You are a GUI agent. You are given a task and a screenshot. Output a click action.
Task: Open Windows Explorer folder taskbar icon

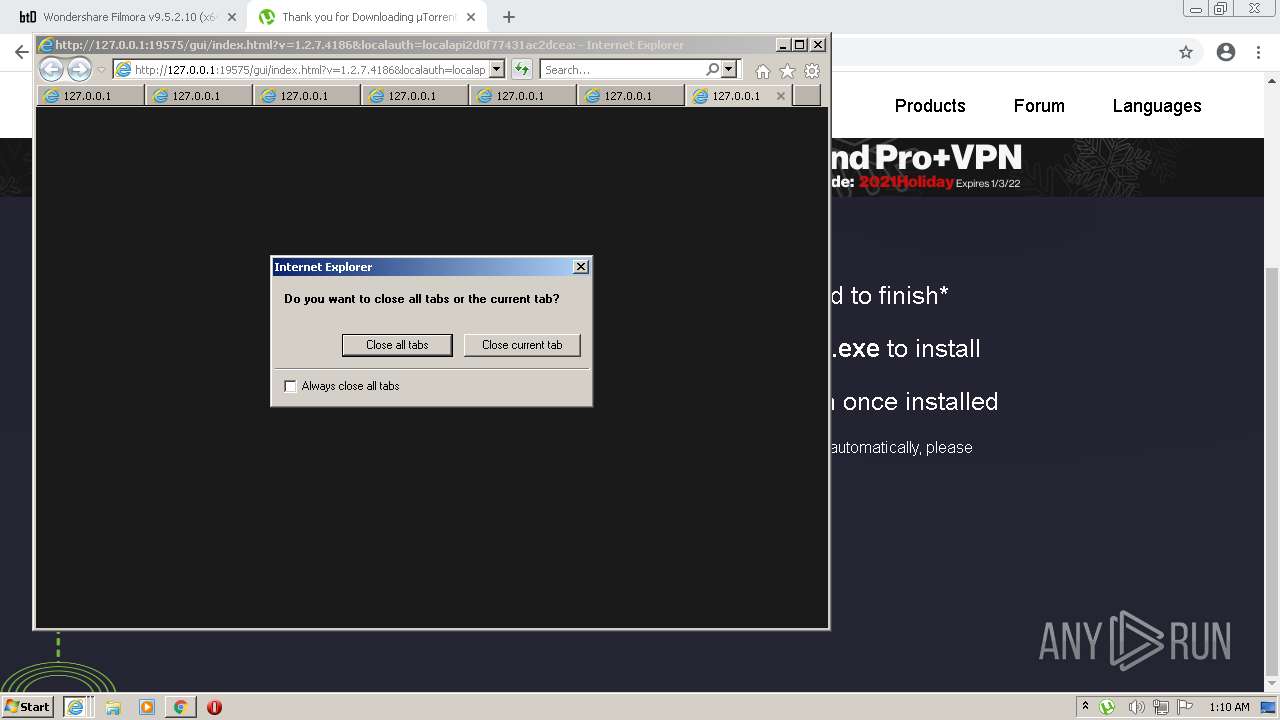[113, 707]
